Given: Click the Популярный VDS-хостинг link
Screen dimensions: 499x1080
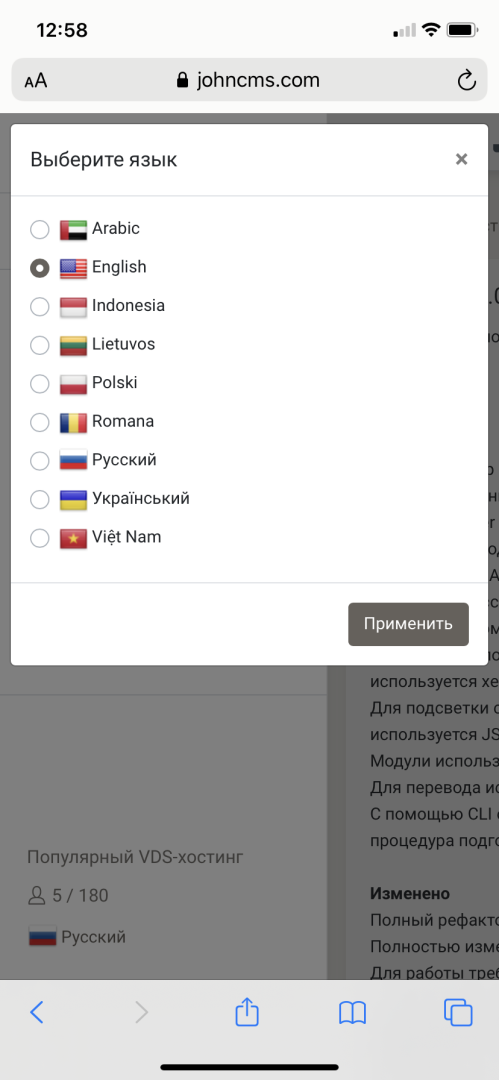Looking at the screenshot, I should (x=136, y=858).
